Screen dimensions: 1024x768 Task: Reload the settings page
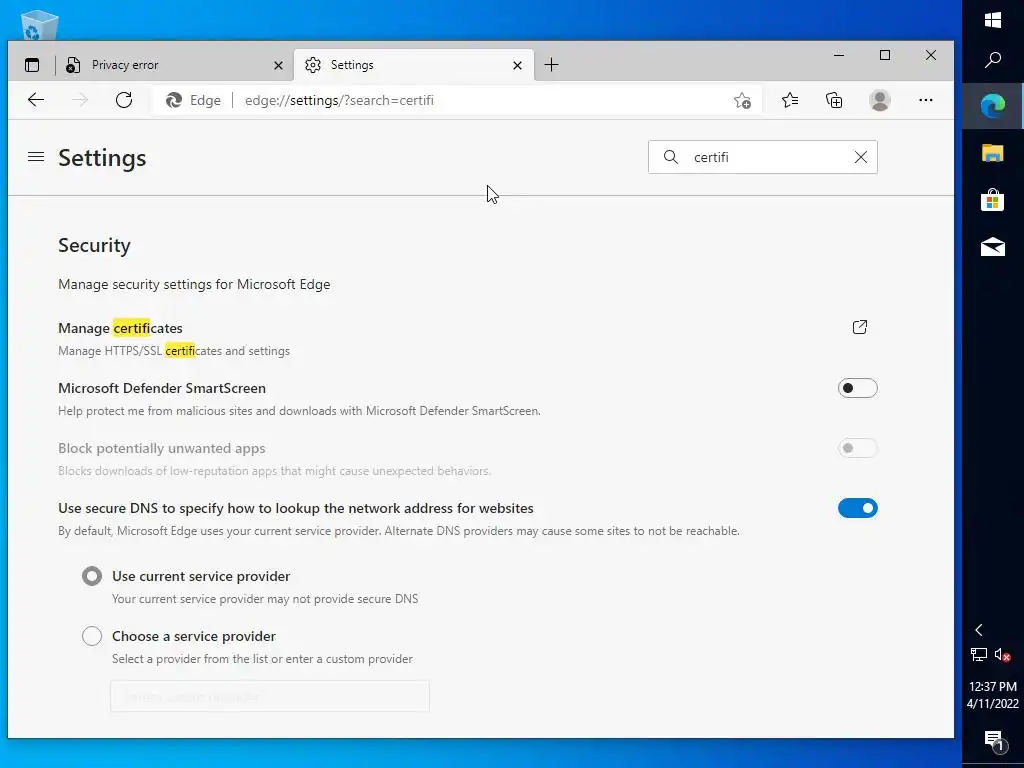tap(124, 100)
